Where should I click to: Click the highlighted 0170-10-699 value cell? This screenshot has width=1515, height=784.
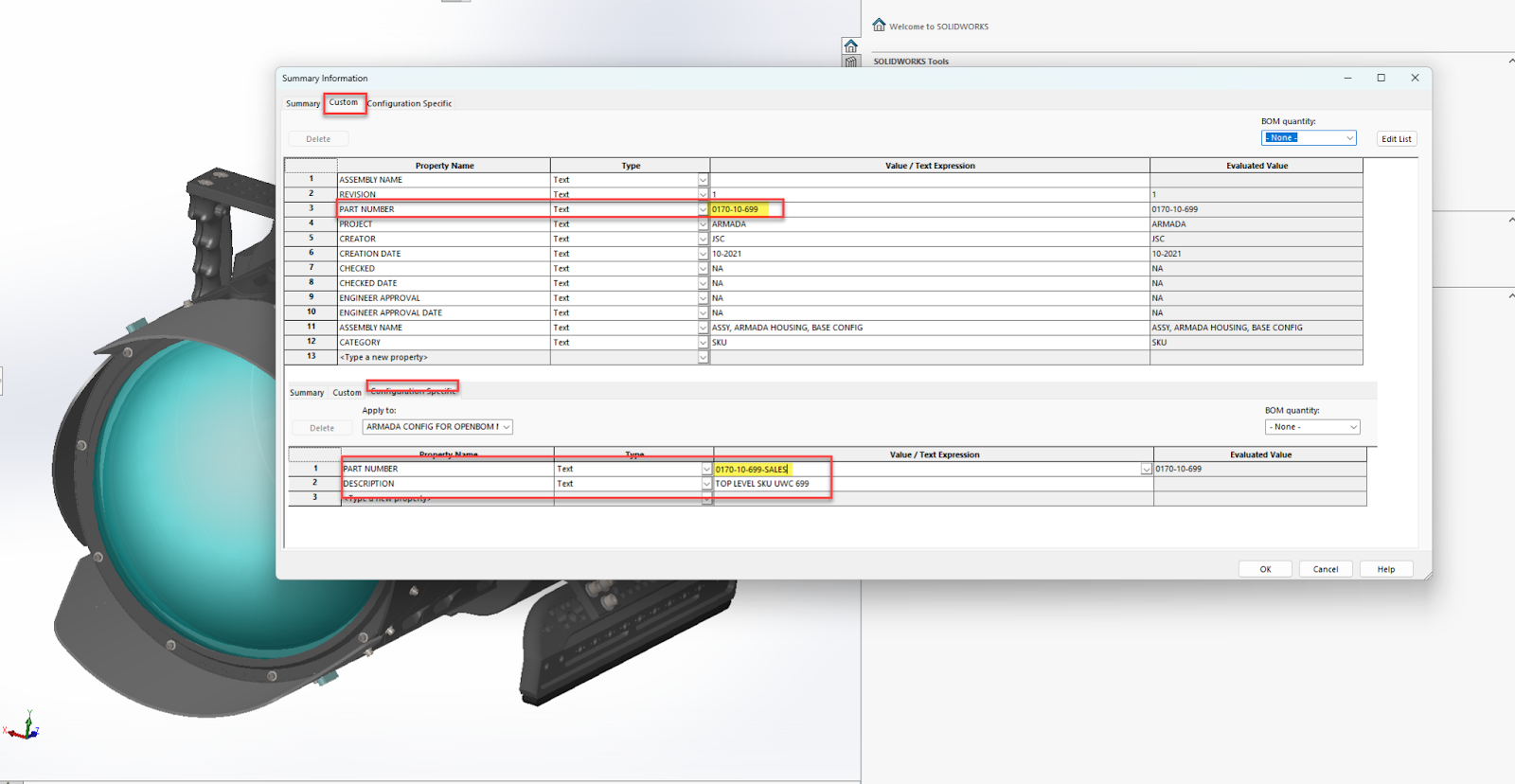[930, 209]
